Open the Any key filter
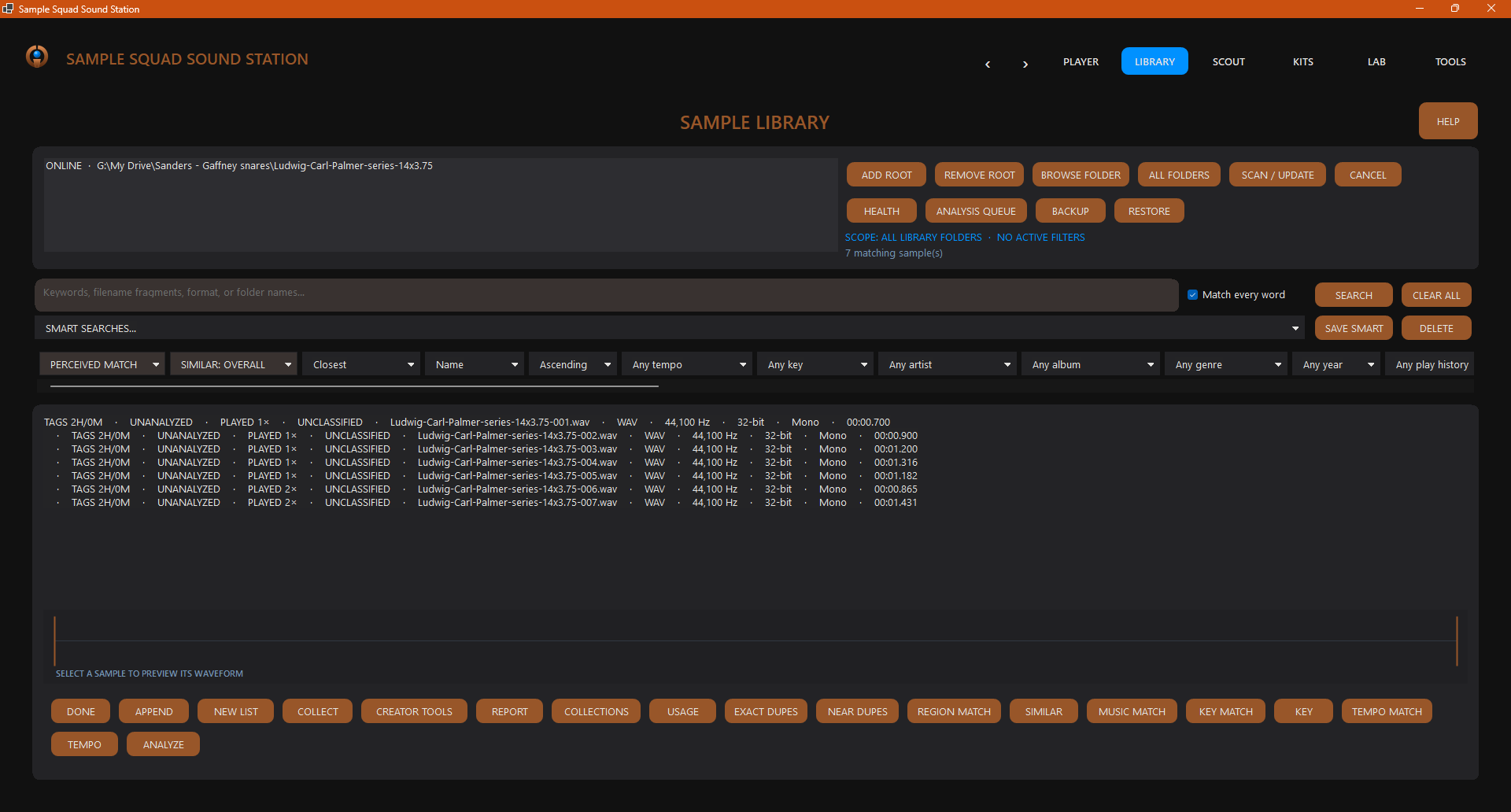Image resolution: width=1511 pixels, height=812 pixels. click(x=815, y=364)
